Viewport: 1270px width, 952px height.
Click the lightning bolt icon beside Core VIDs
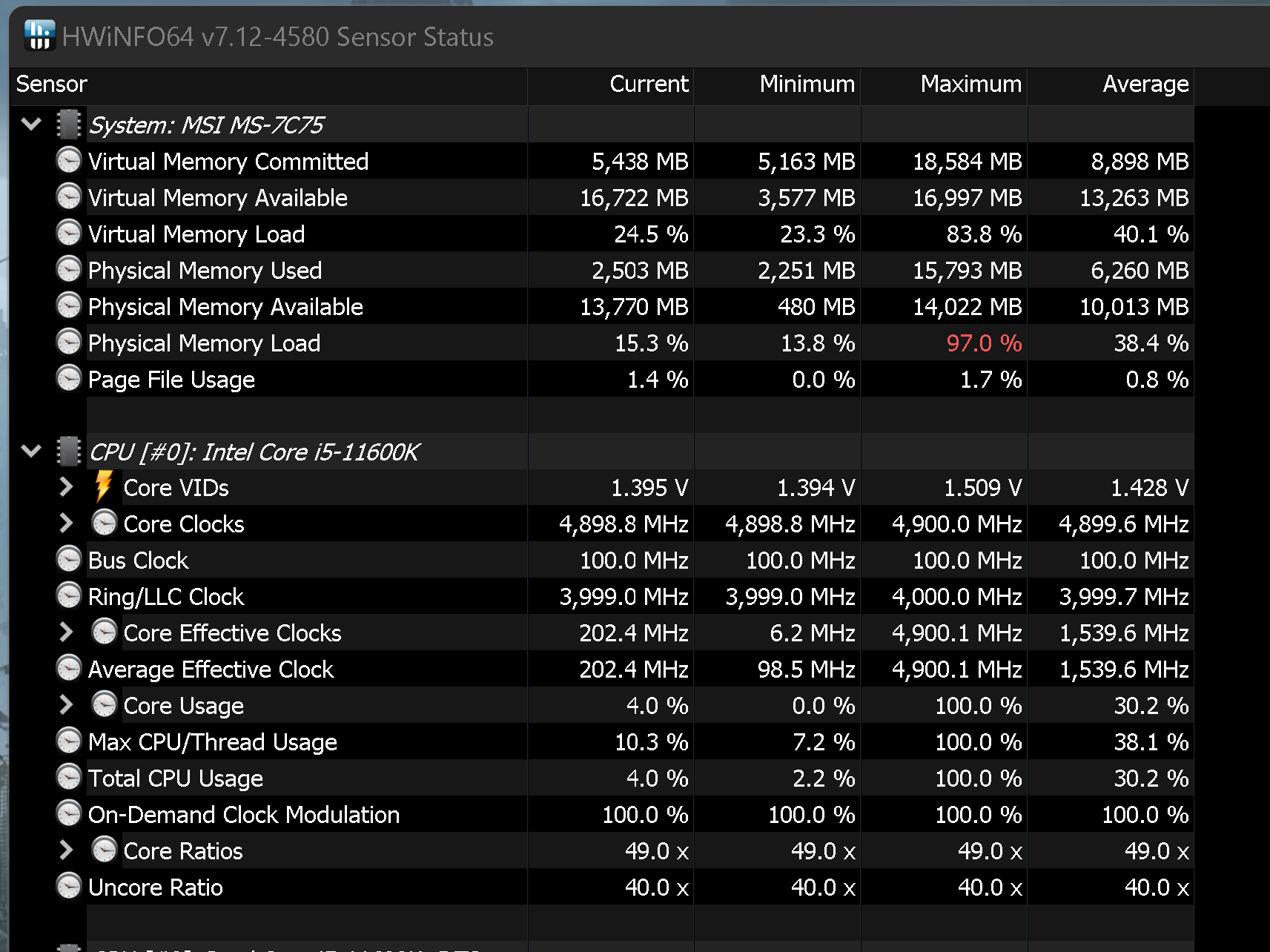pos(104,487)
